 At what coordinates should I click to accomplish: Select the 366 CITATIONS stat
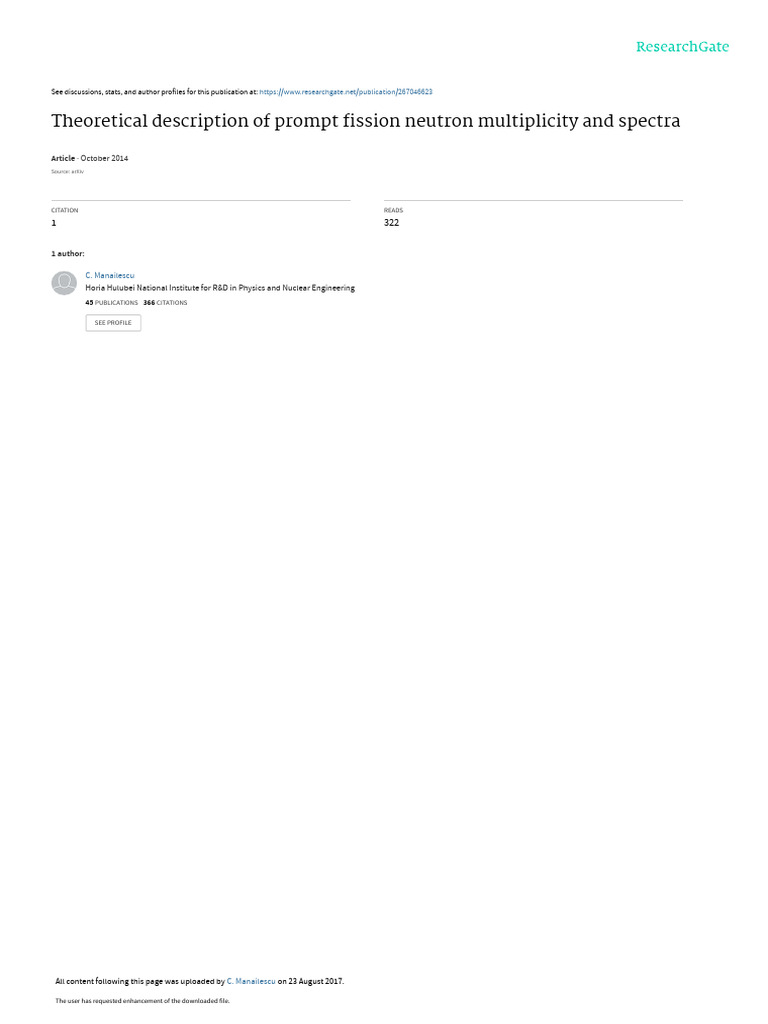point(165,303)
